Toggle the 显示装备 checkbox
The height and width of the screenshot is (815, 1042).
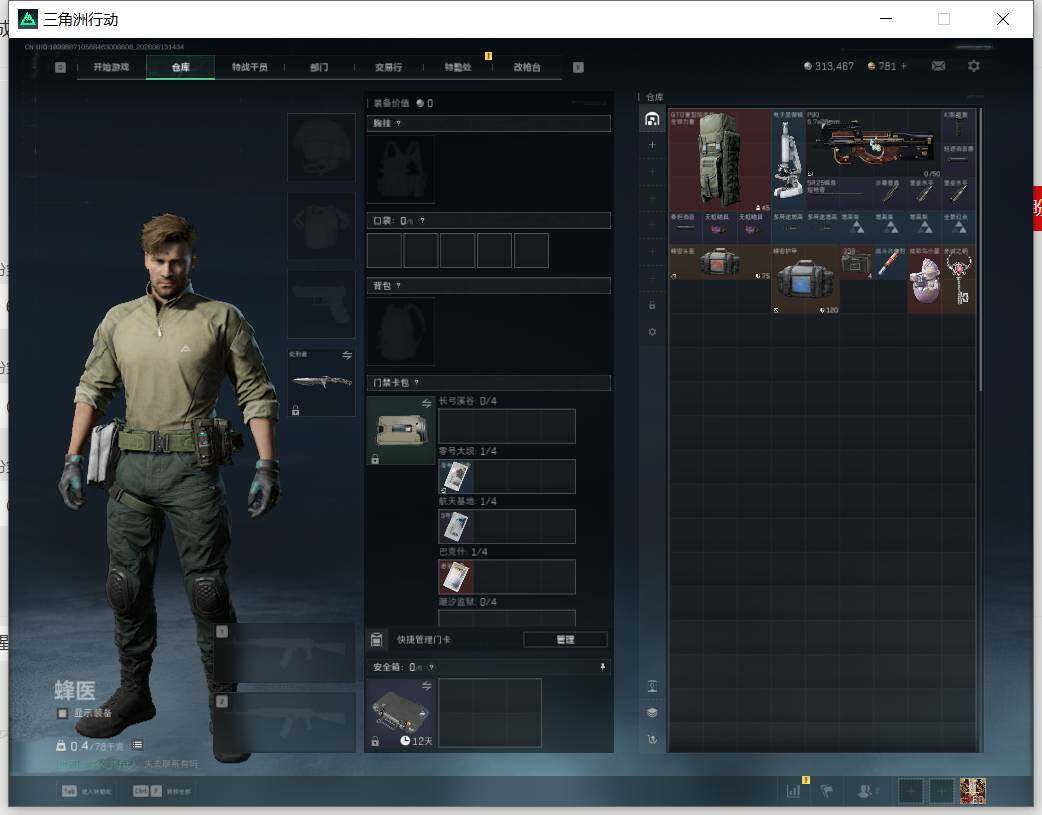62,713
